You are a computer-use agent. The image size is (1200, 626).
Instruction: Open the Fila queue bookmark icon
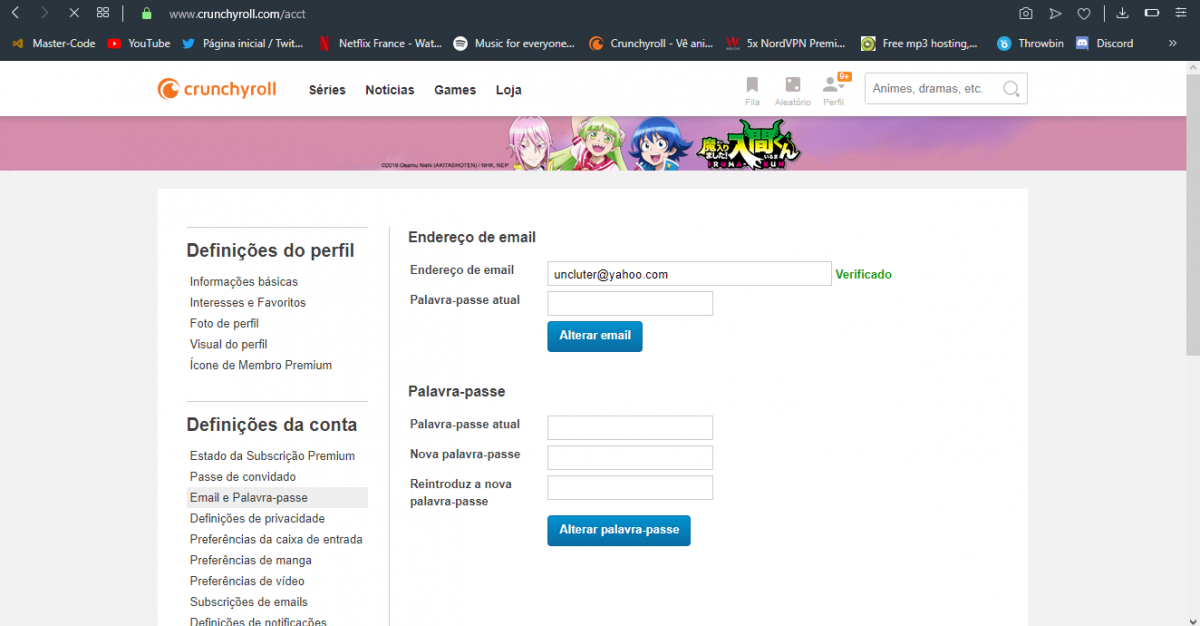point(752,86)
